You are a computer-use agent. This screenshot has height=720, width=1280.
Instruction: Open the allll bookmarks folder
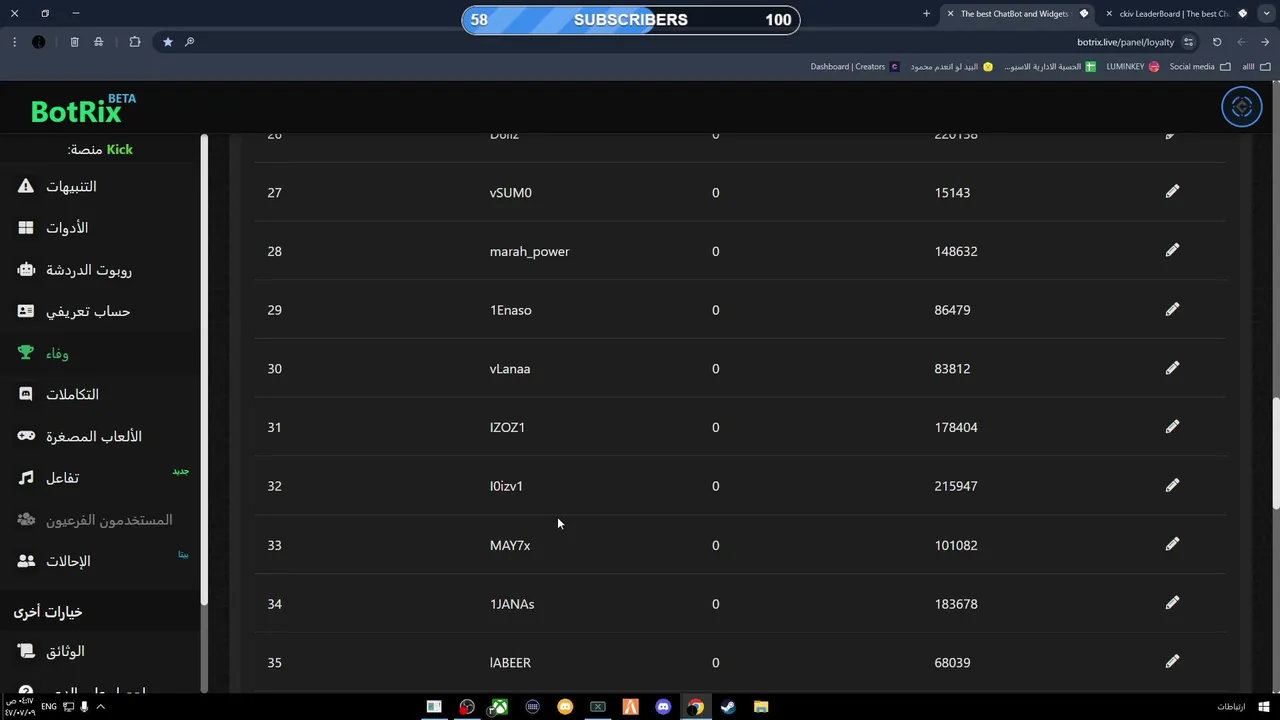point(1257,67)
